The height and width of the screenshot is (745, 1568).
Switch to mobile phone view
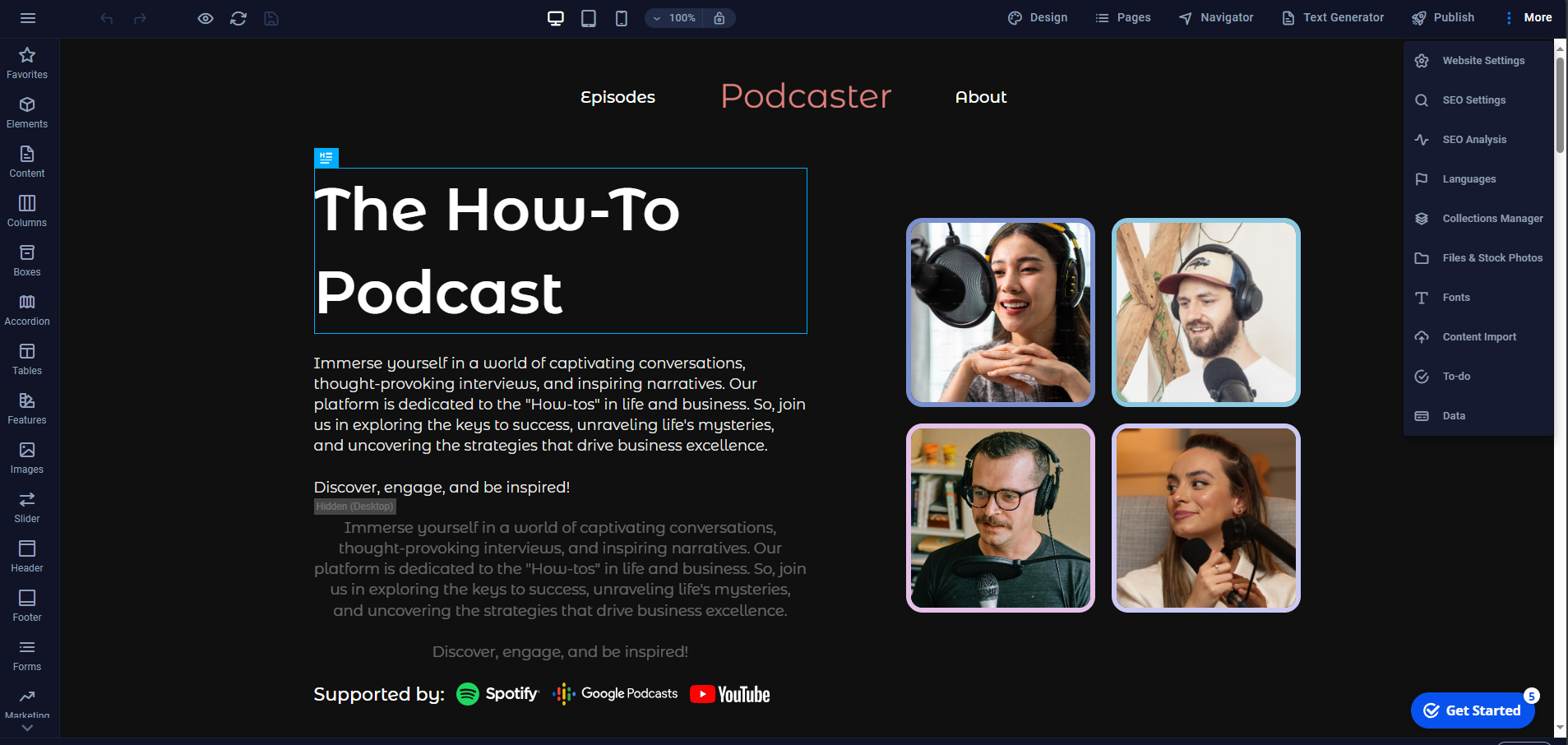[x=622, y=18]
